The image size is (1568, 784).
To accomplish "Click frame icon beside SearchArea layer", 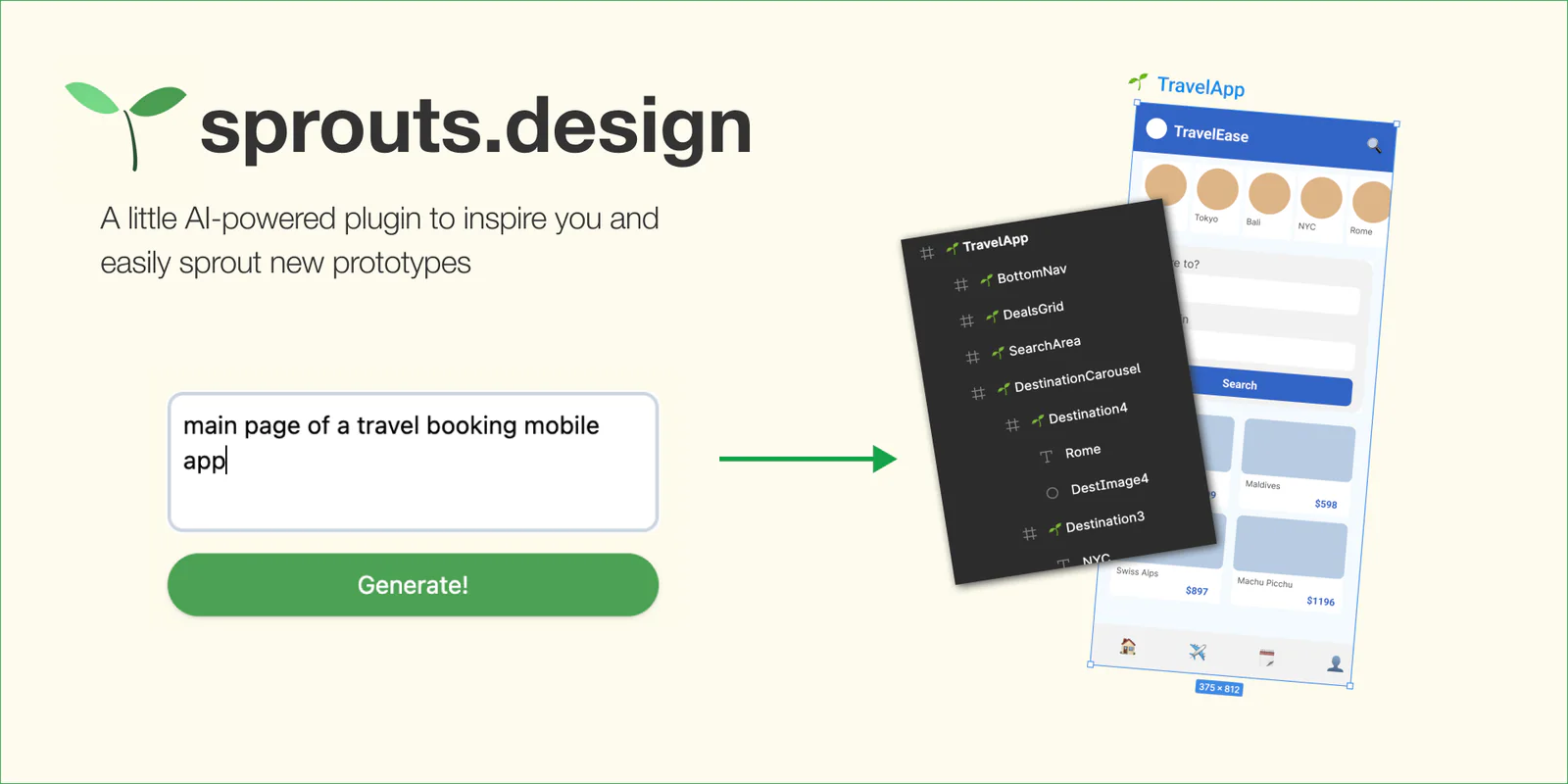I will click(972, 357).
